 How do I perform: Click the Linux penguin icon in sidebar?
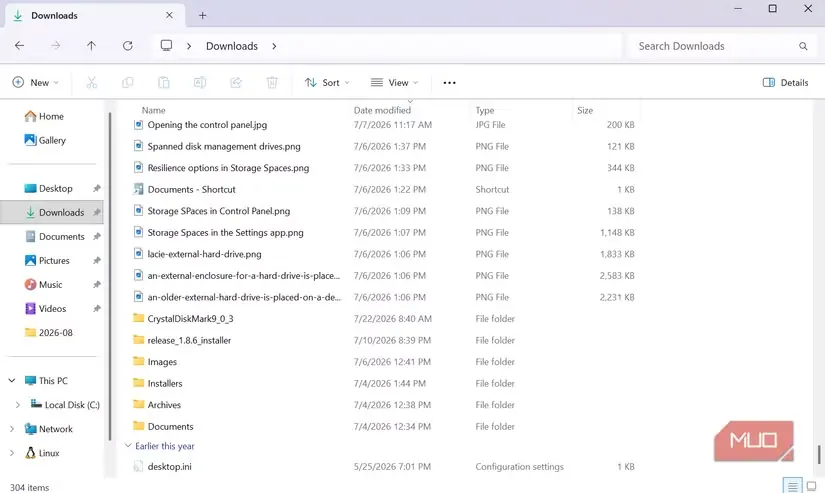pyautogui.click(x=31, y=452)
